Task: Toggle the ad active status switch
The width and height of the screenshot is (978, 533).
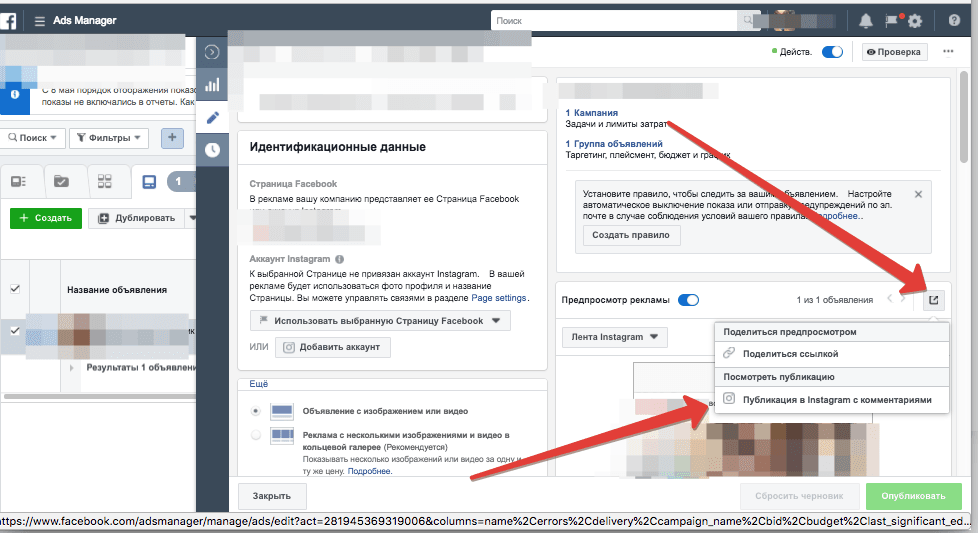Action: point(832,52)
